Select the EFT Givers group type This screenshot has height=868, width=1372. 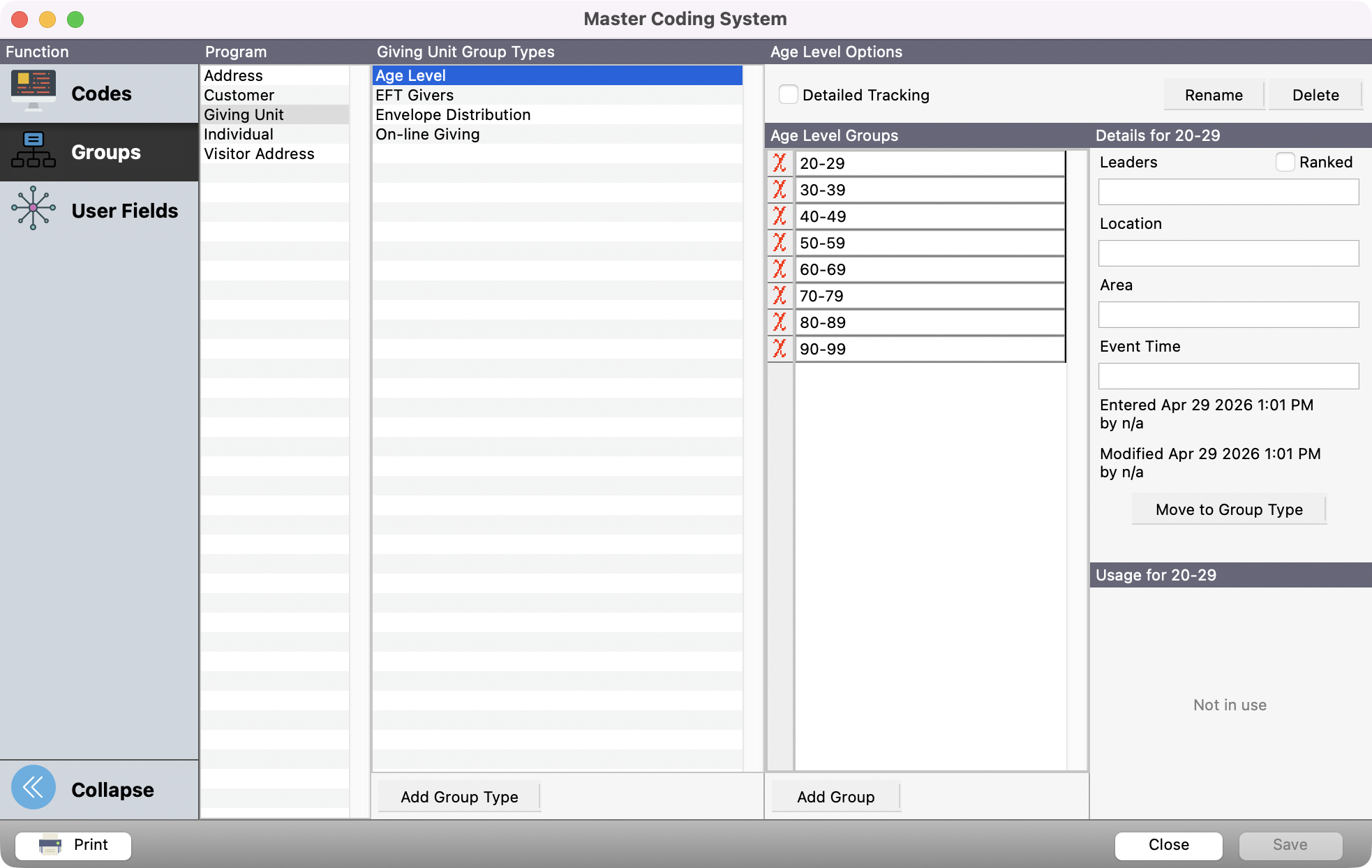(558, 95)
